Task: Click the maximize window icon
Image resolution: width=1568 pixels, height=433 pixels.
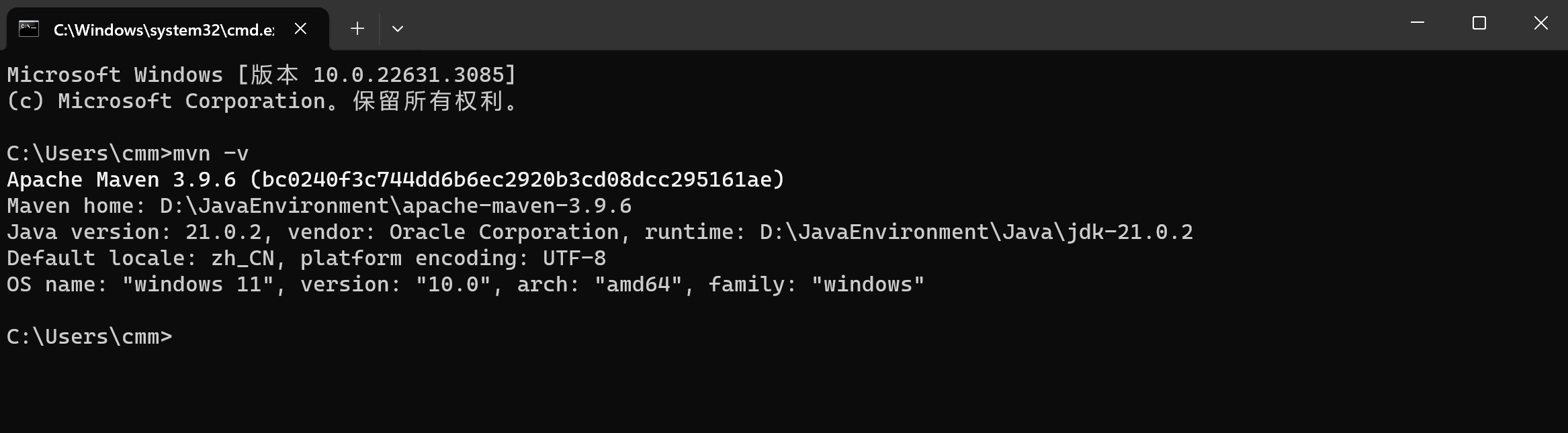Action: [x=1479, y=22]
